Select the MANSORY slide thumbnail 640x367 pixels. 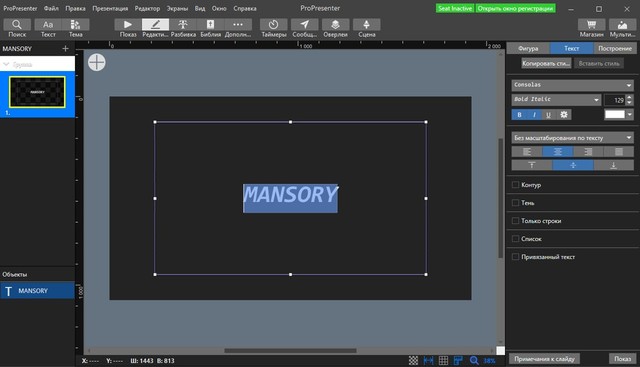37,92
